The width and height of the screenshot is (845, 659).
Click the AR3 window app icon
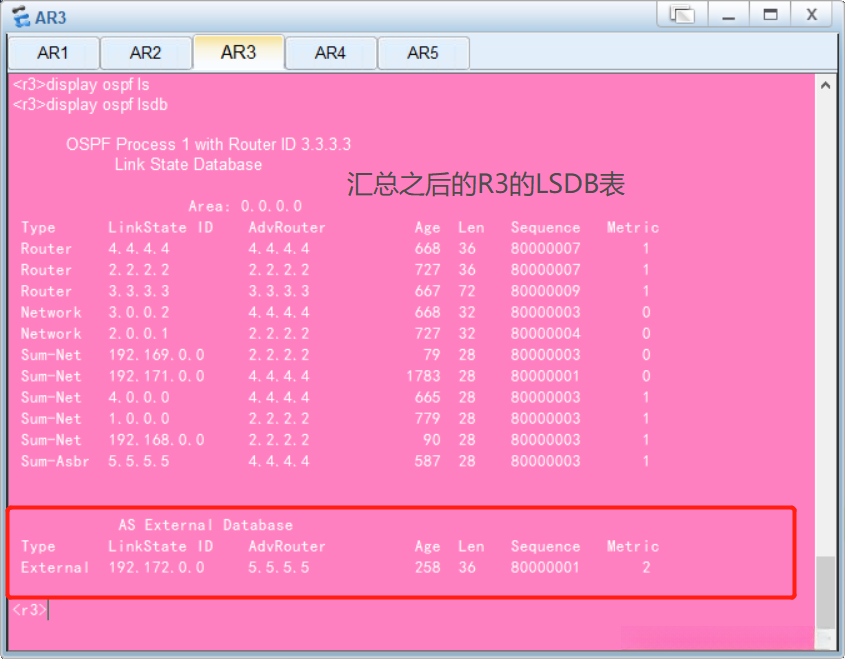click(21, 17)
